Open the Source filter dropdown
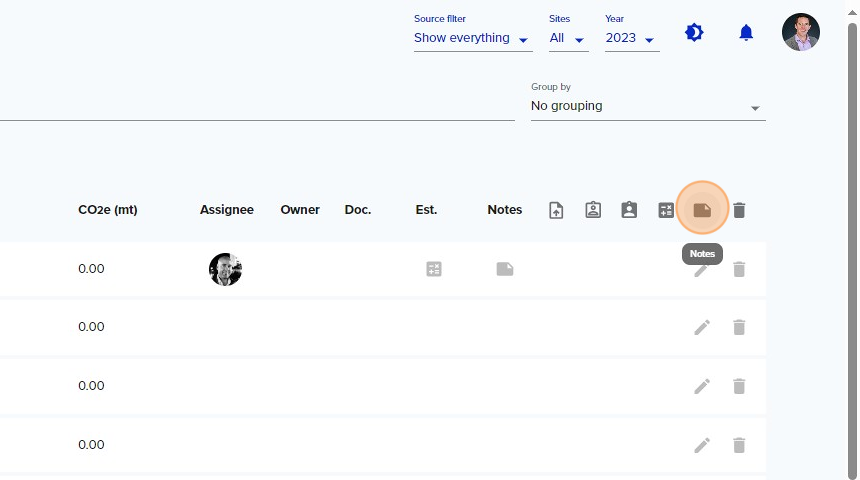Viewport: 860px width, 480px height. coord(473,38)
